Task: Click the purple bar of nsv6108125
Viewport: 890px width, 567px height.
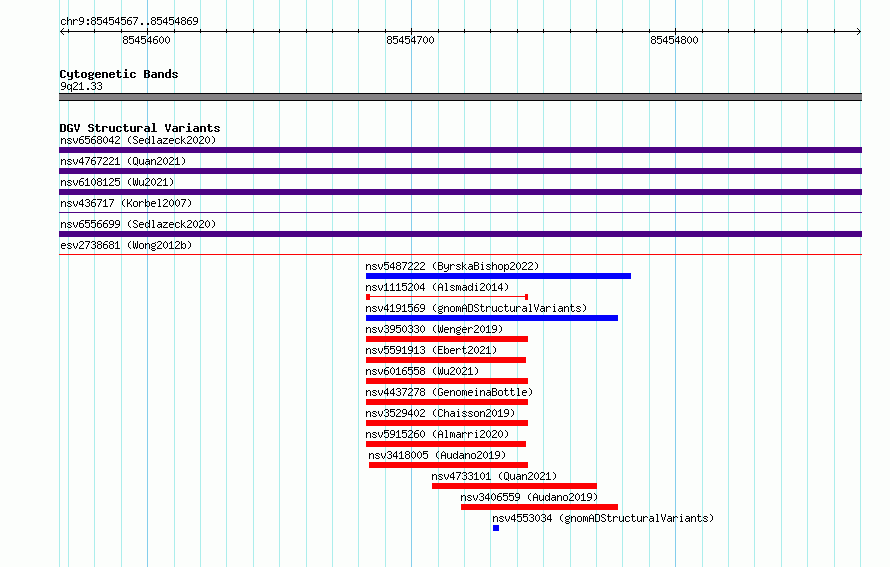Action: [x=460, y=192]
